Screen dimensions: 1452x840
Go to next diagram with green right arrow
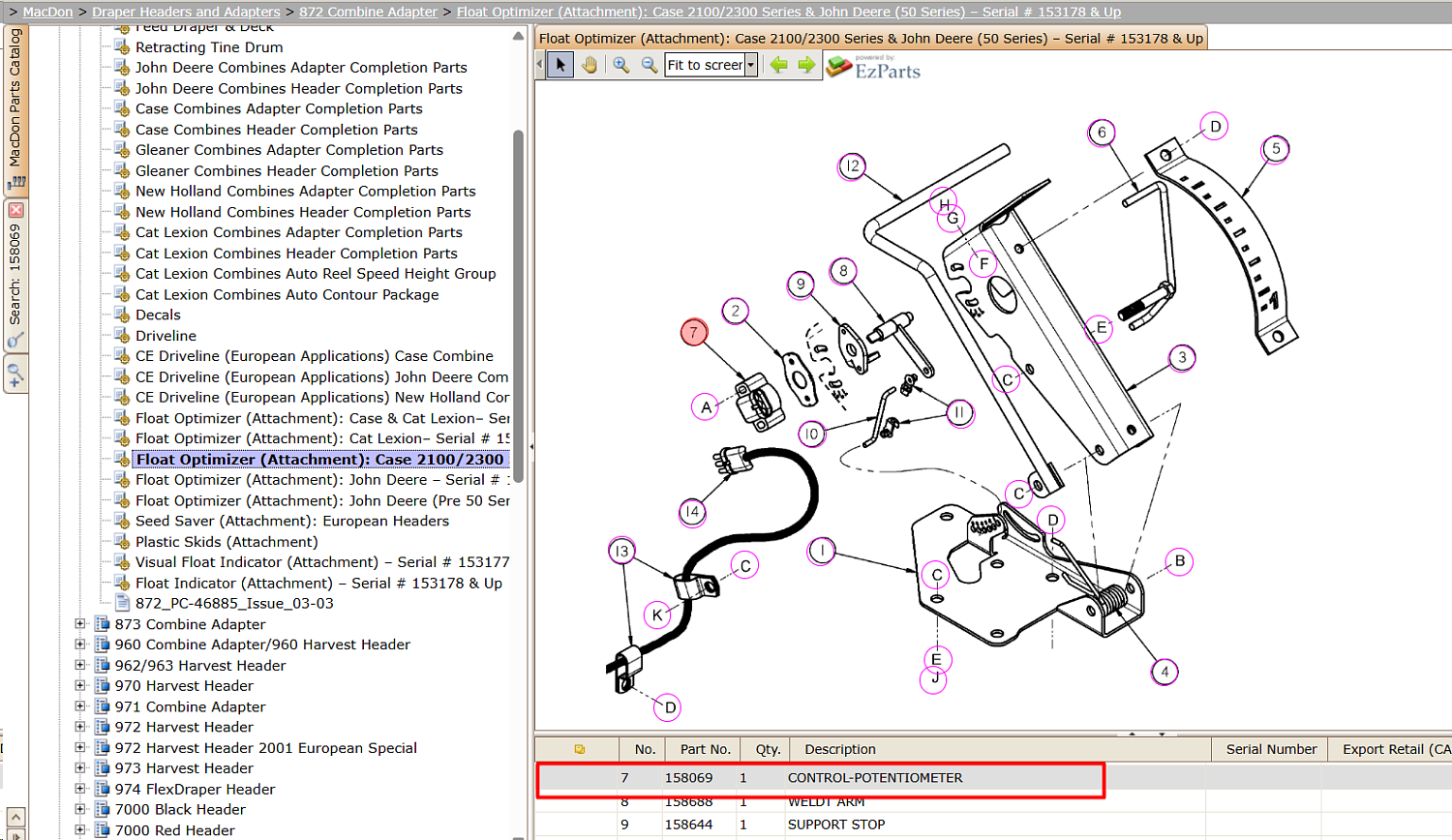[806, 65]
